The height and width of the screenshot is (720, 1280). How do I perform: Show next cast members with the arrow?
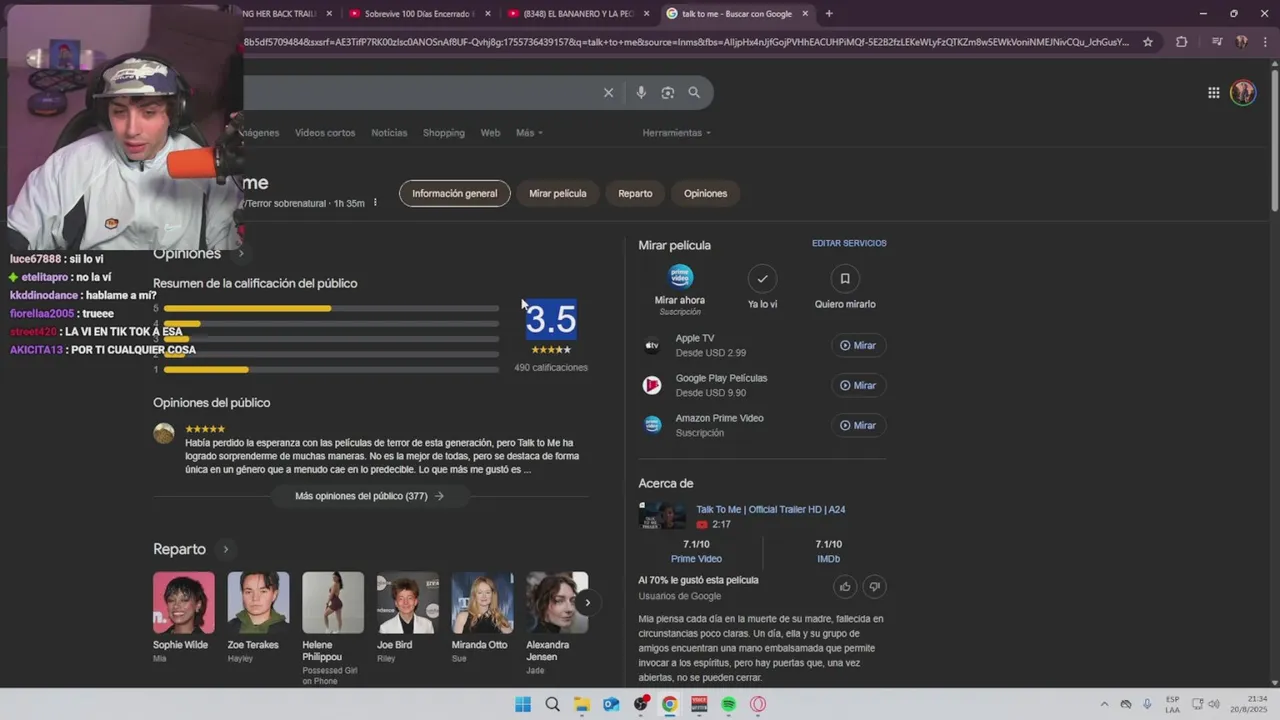tap(588, 602)
